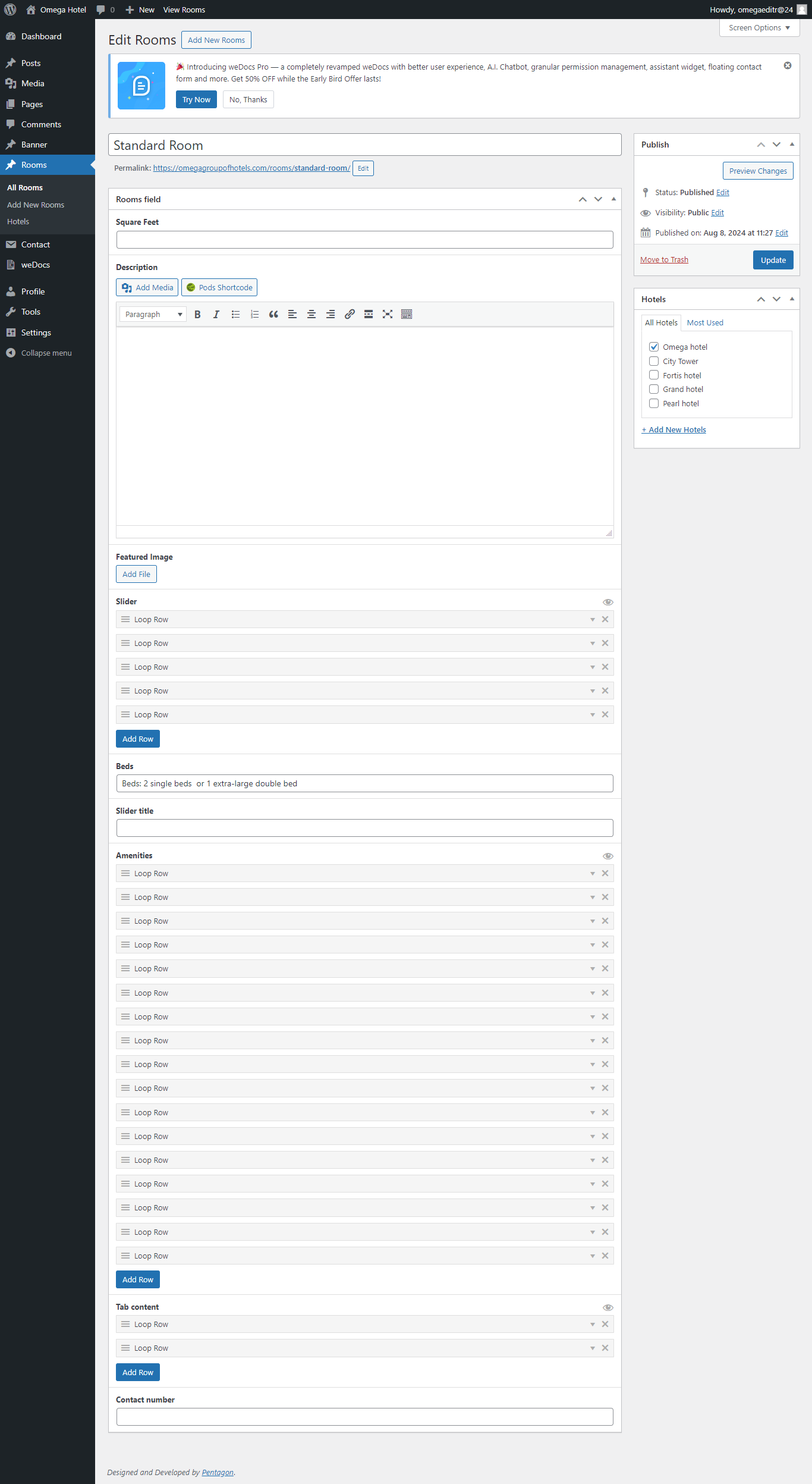812x1484 pixels.
Task: Toggle the editor toolbar kitchen sink icon
Action: coord(407,315)
